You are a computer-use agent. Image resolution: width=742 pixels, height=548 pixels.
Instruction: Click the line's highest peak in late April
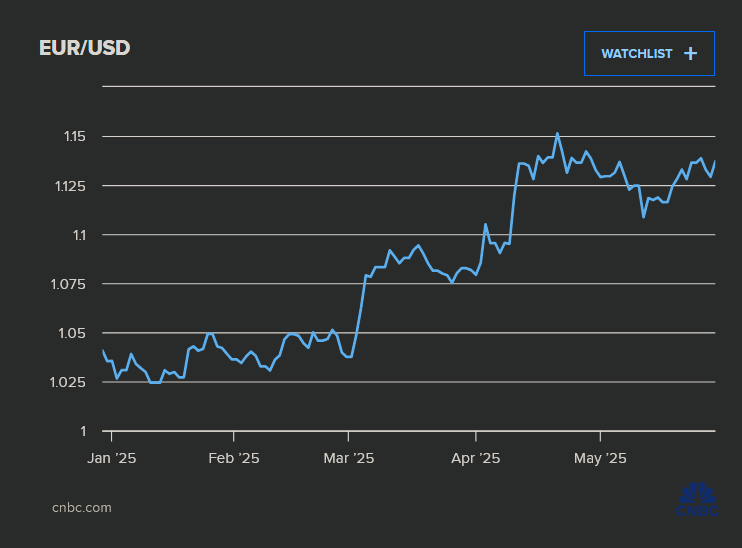coord(557,133)
